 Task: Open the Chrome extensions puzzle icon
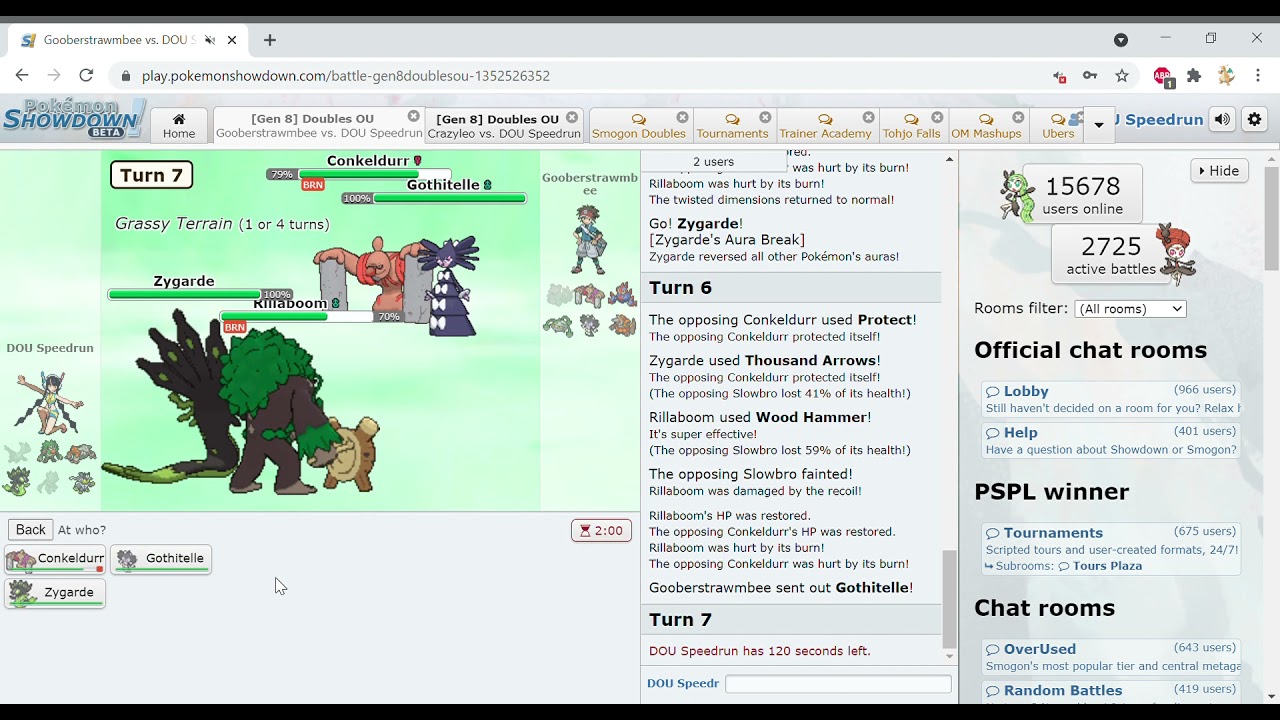point(1194,76)
